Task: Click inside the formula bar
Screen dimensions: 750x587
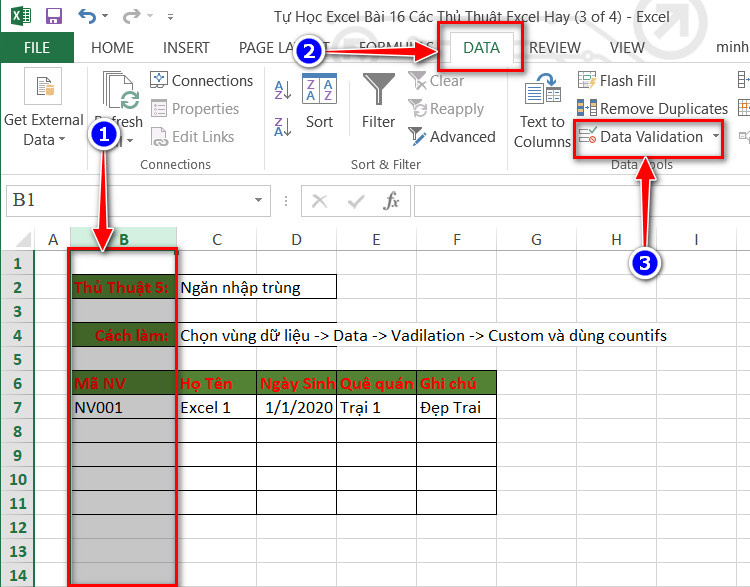Action: click(x=582, y=201)
